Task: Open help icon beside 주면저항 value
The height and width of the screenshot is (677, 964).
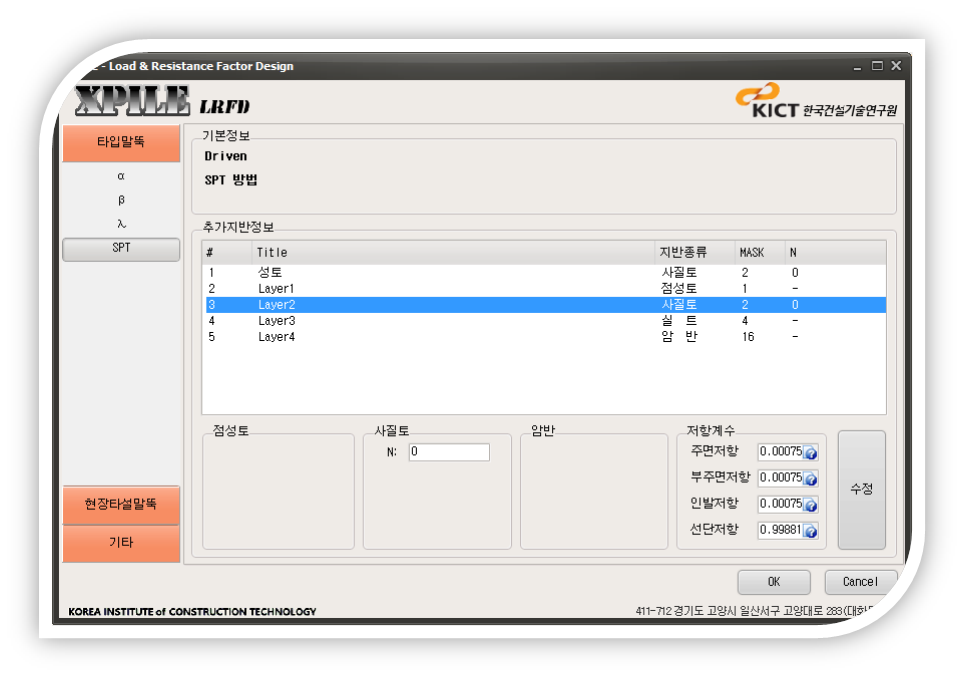Action: [811, 453]
